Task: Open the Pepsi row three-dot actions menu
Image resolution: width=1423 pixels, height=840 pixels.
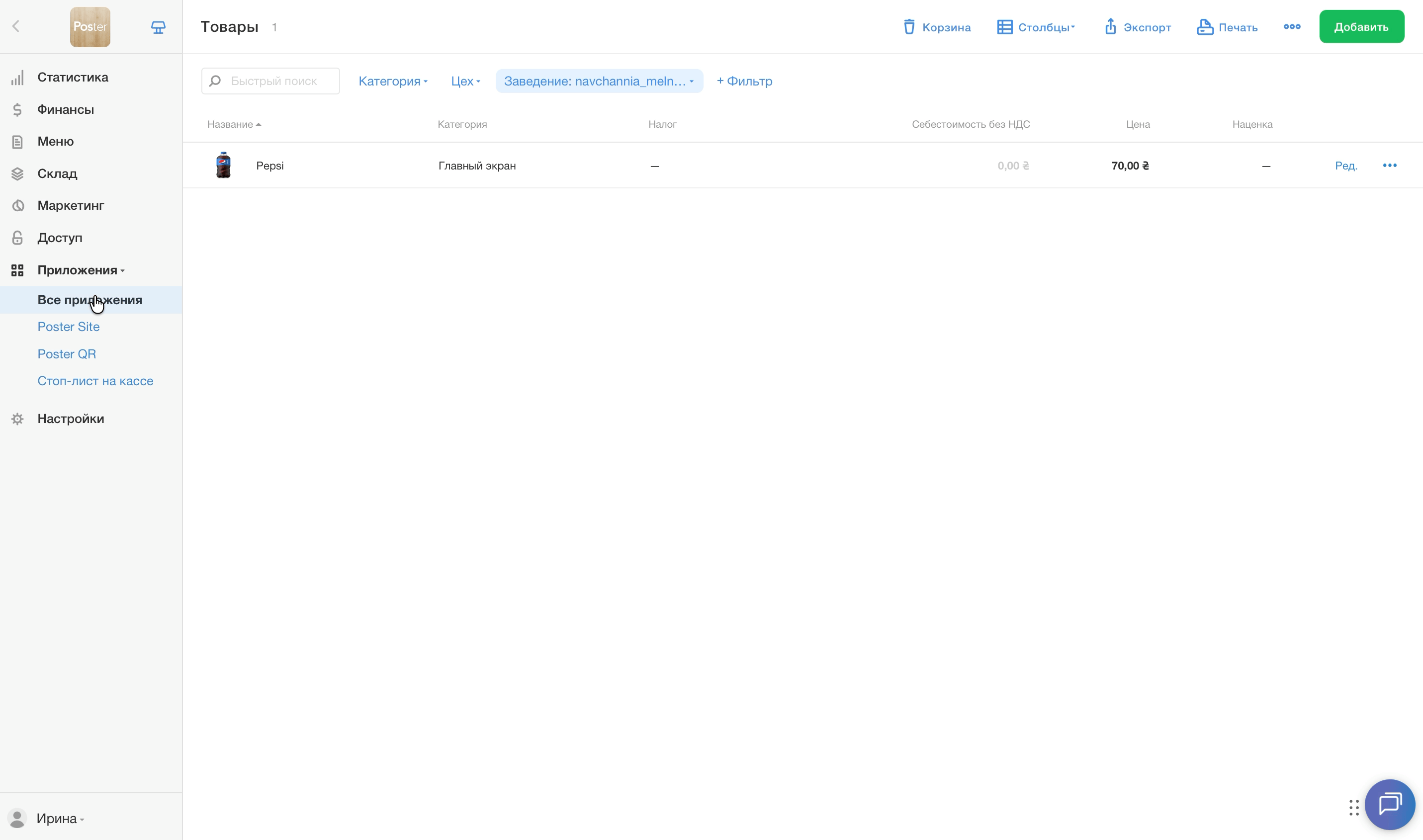Action: [x=1389, y=166]
